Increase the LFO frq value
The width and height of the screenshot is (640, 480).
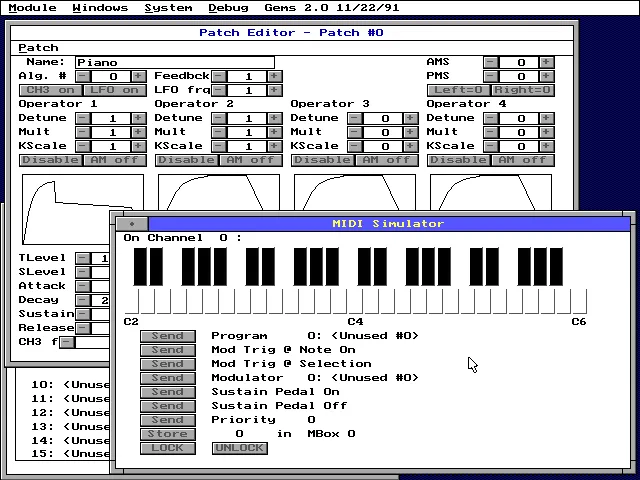coord(274,90)
